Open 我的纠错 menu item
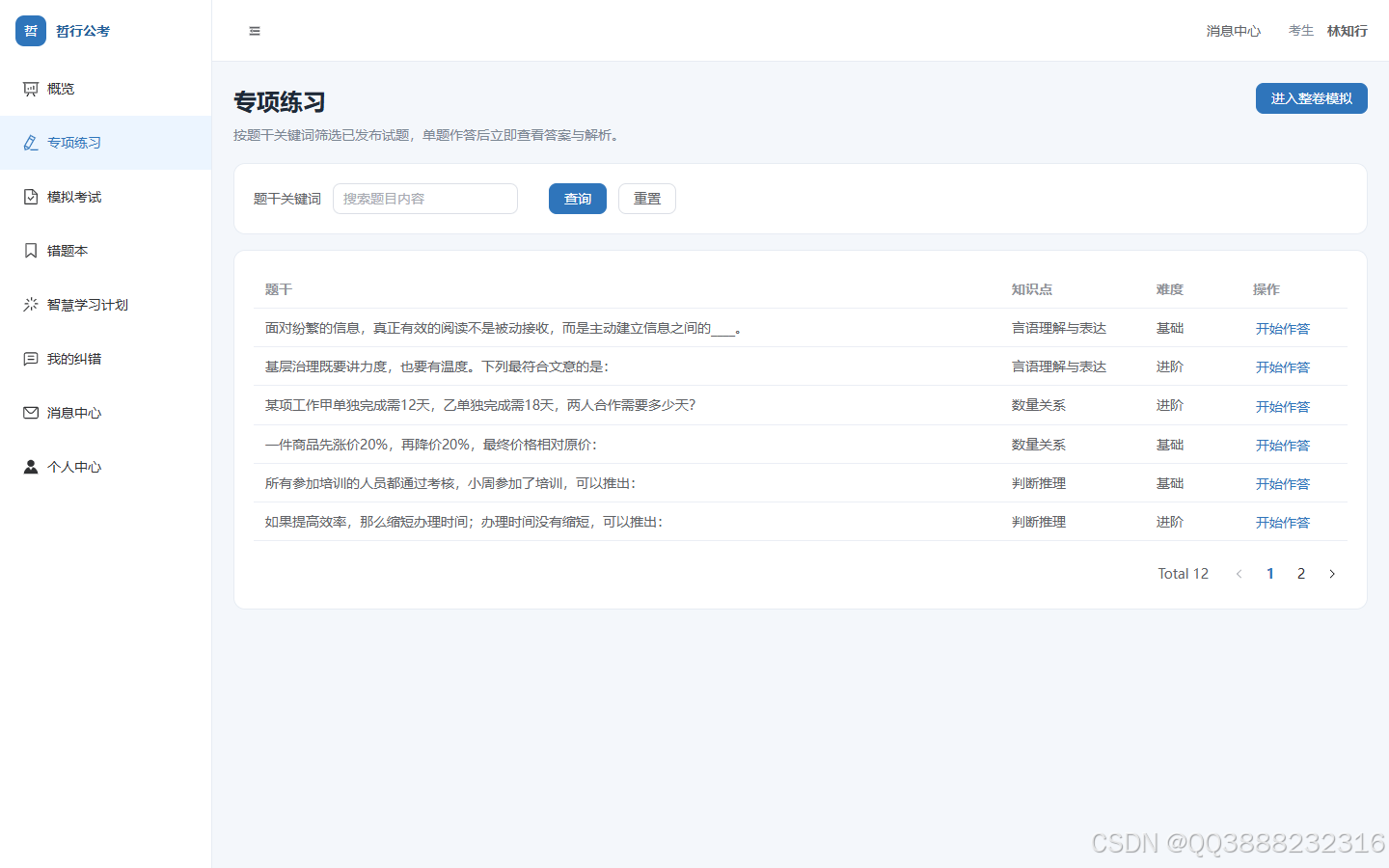 pyautogui.click(x=106, y=359)
